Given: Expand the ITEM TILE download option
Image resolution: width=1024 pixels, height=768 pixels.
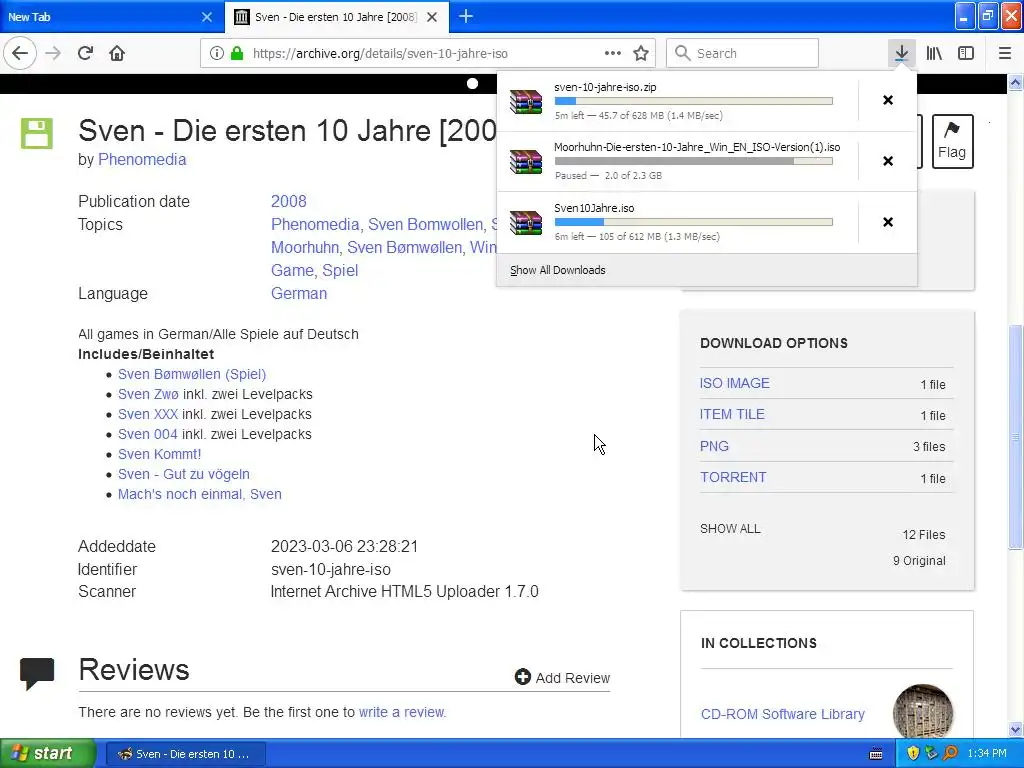Looking at the screenshot, I should click(732, 414).
